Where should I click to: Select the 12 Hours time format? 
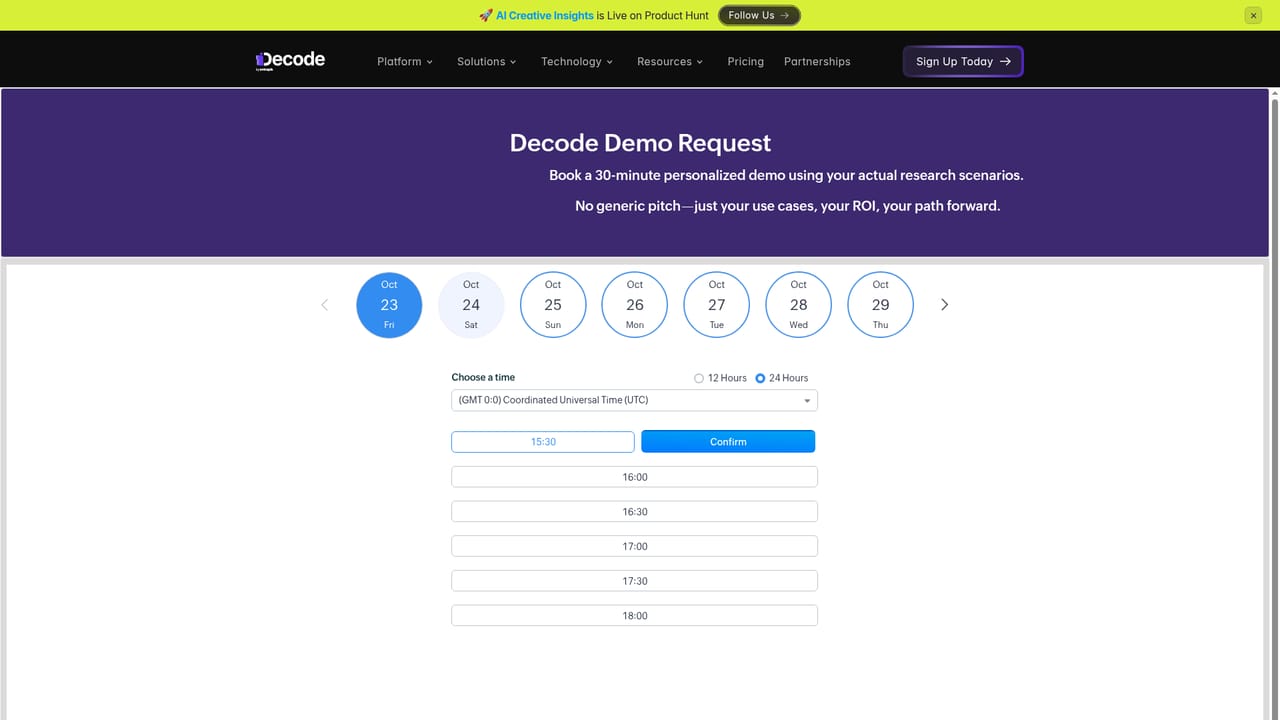pos(699,378)
